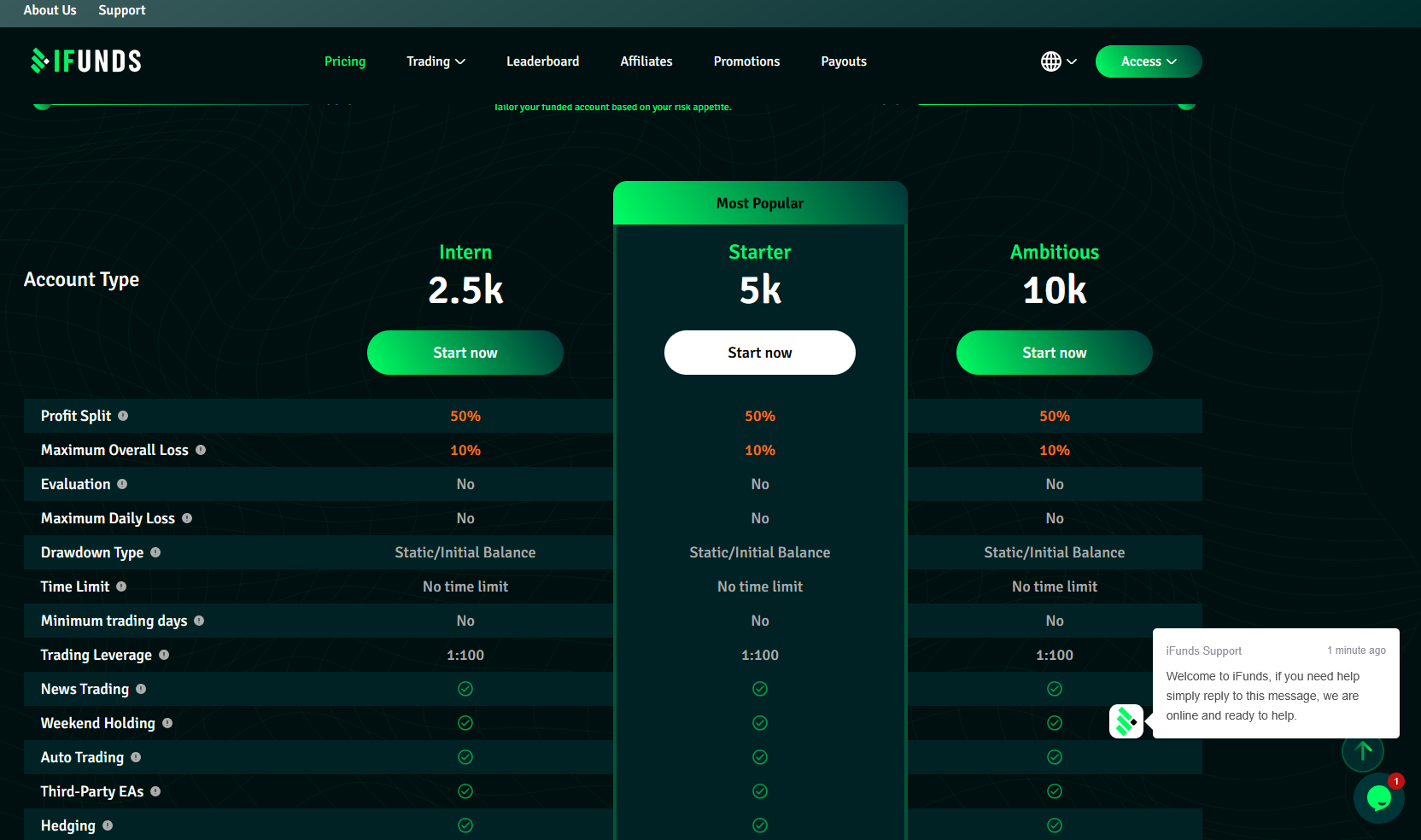Click Starter's 10% Maximum Overall Loss value

(760, 450)
